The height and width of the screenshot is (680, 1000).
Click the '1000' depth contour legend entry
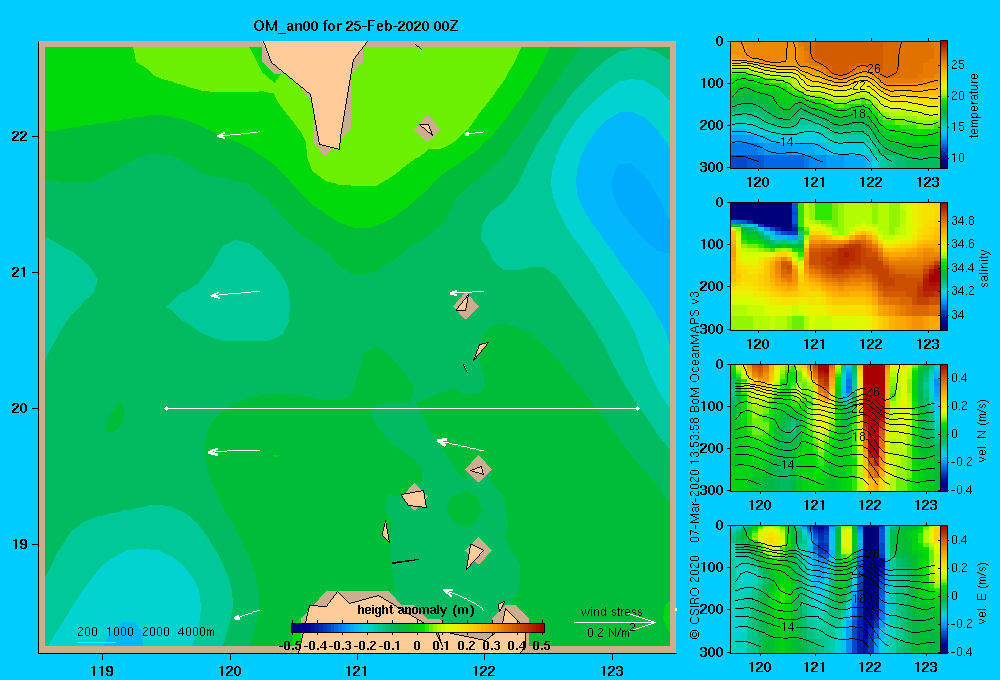(x=120, y=632)
